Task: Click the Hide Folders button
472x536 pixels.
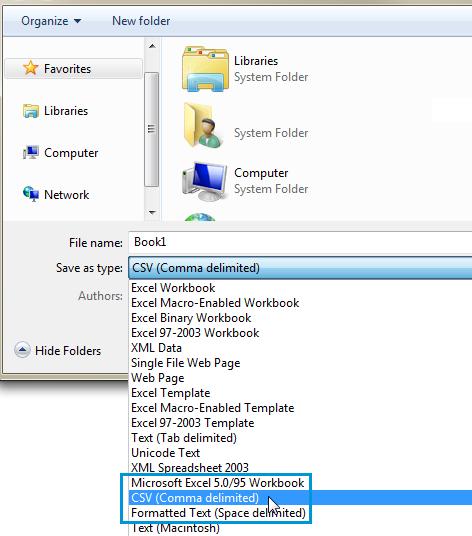Action: 58,351
